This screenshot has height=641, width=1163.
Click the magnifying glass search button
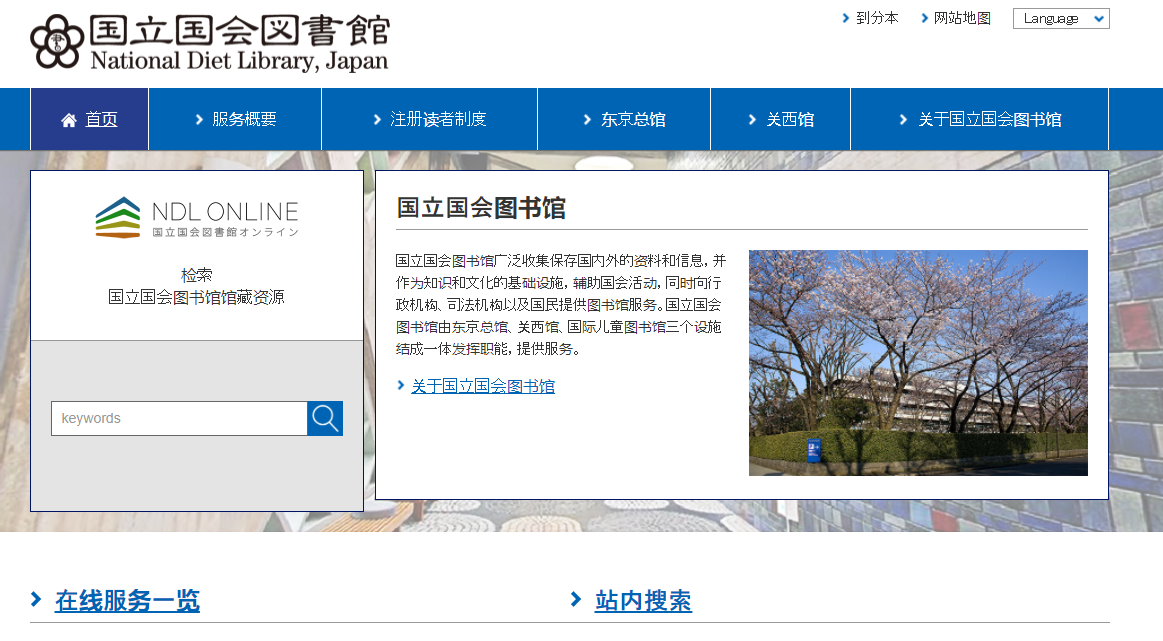(x=325, y=418)
